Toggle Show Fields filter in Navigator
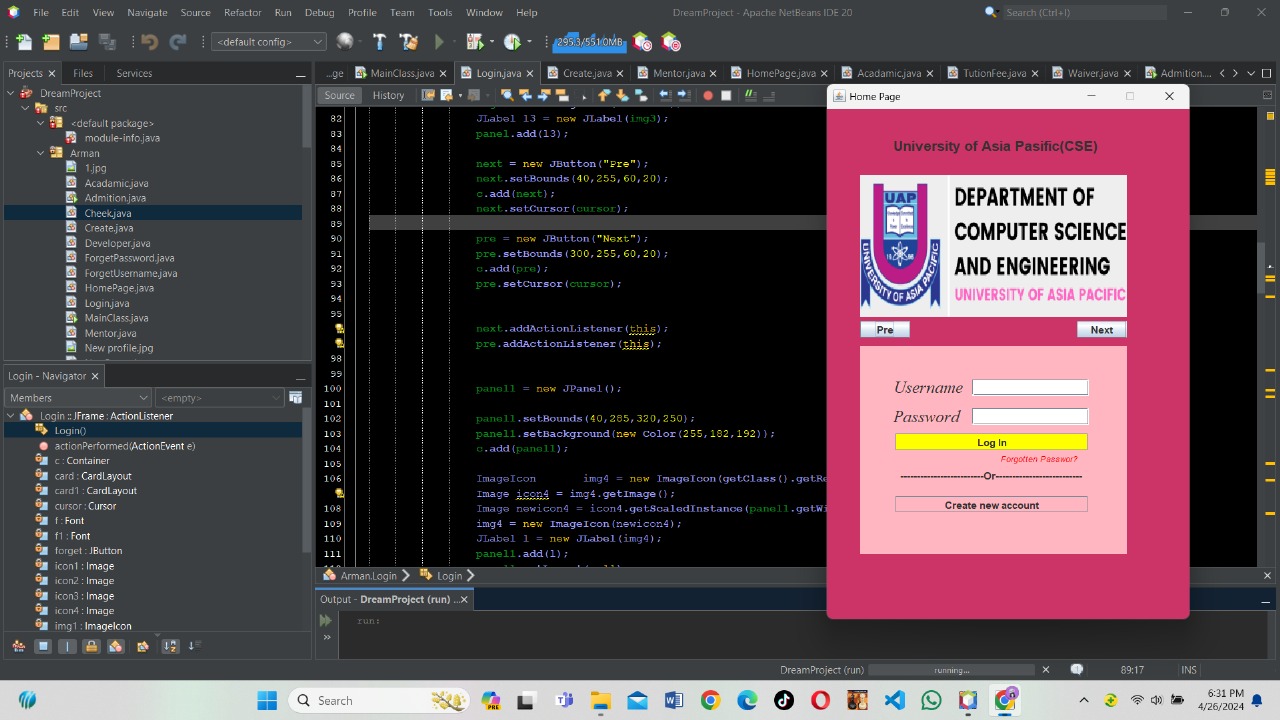 [43, 646]
